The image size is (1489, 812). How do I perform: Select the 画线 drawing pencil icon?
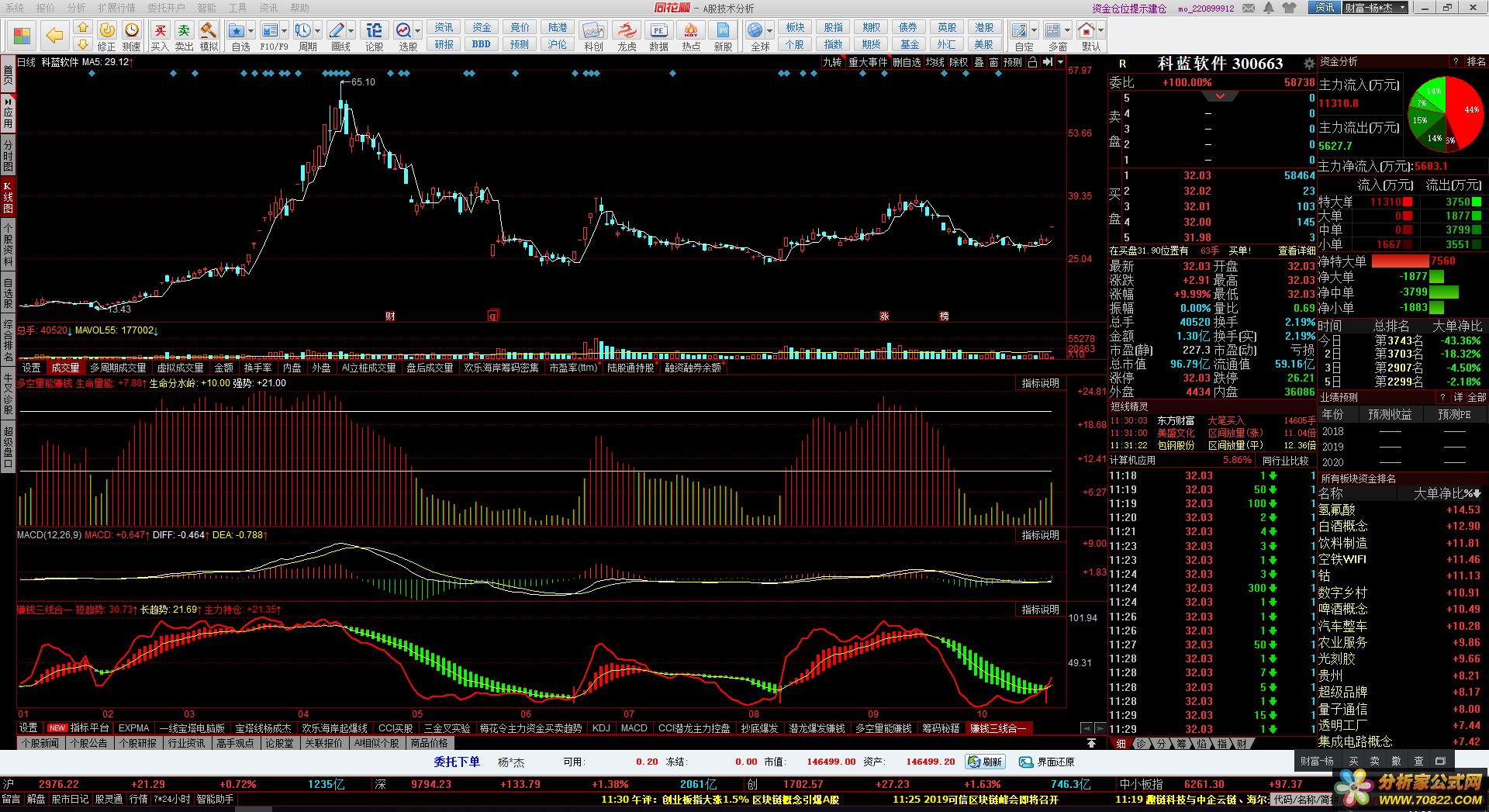tap(337, 30)
